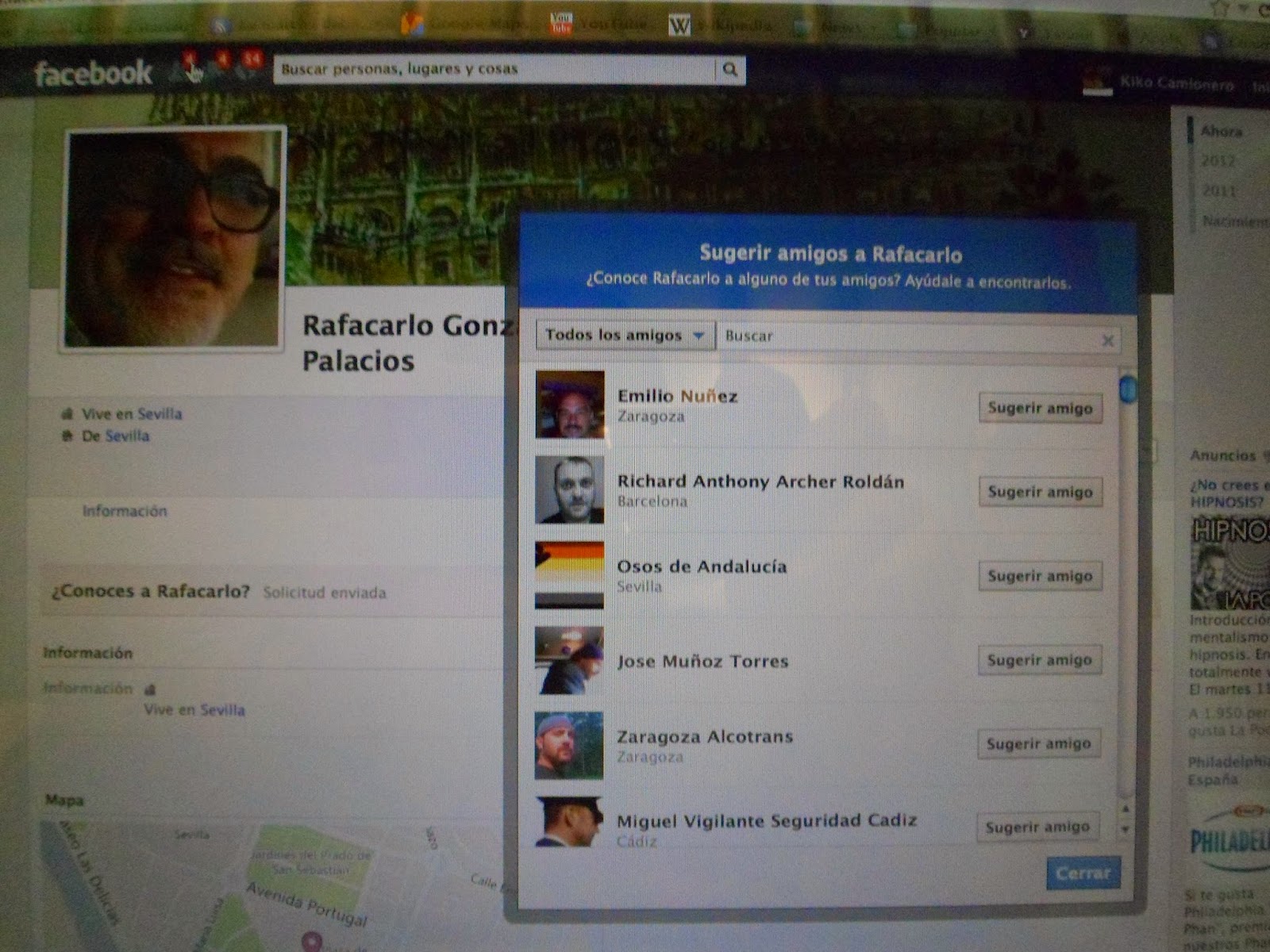Viewport: 1270px width, 952px height.
Task: Suggest Osos de Andalucía as a friend
Action: coord(1040,576)
